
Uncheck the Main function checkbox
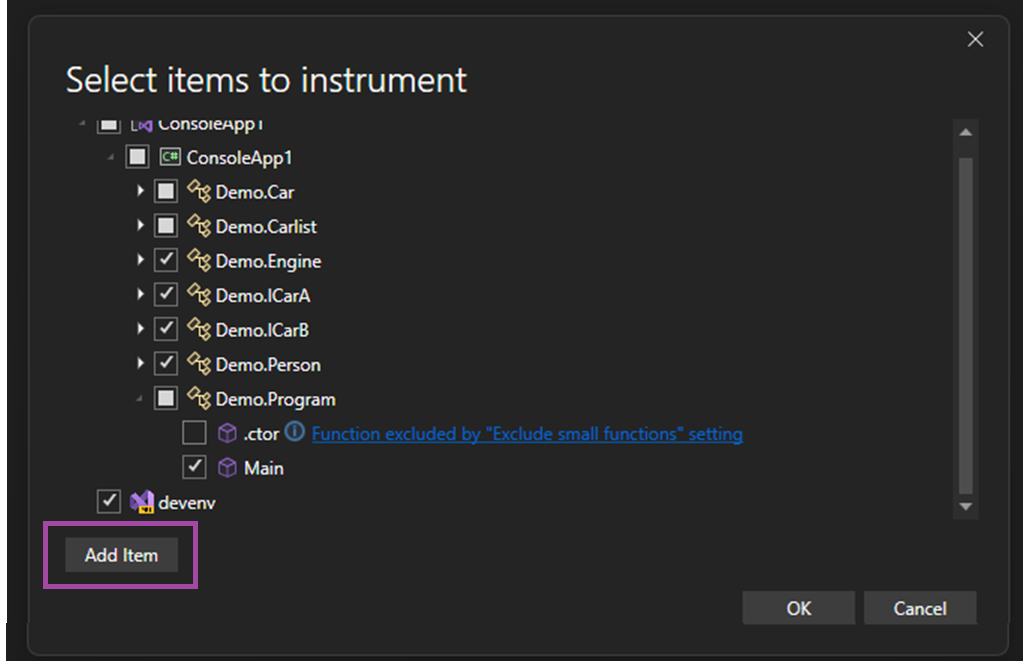(195, 467)
